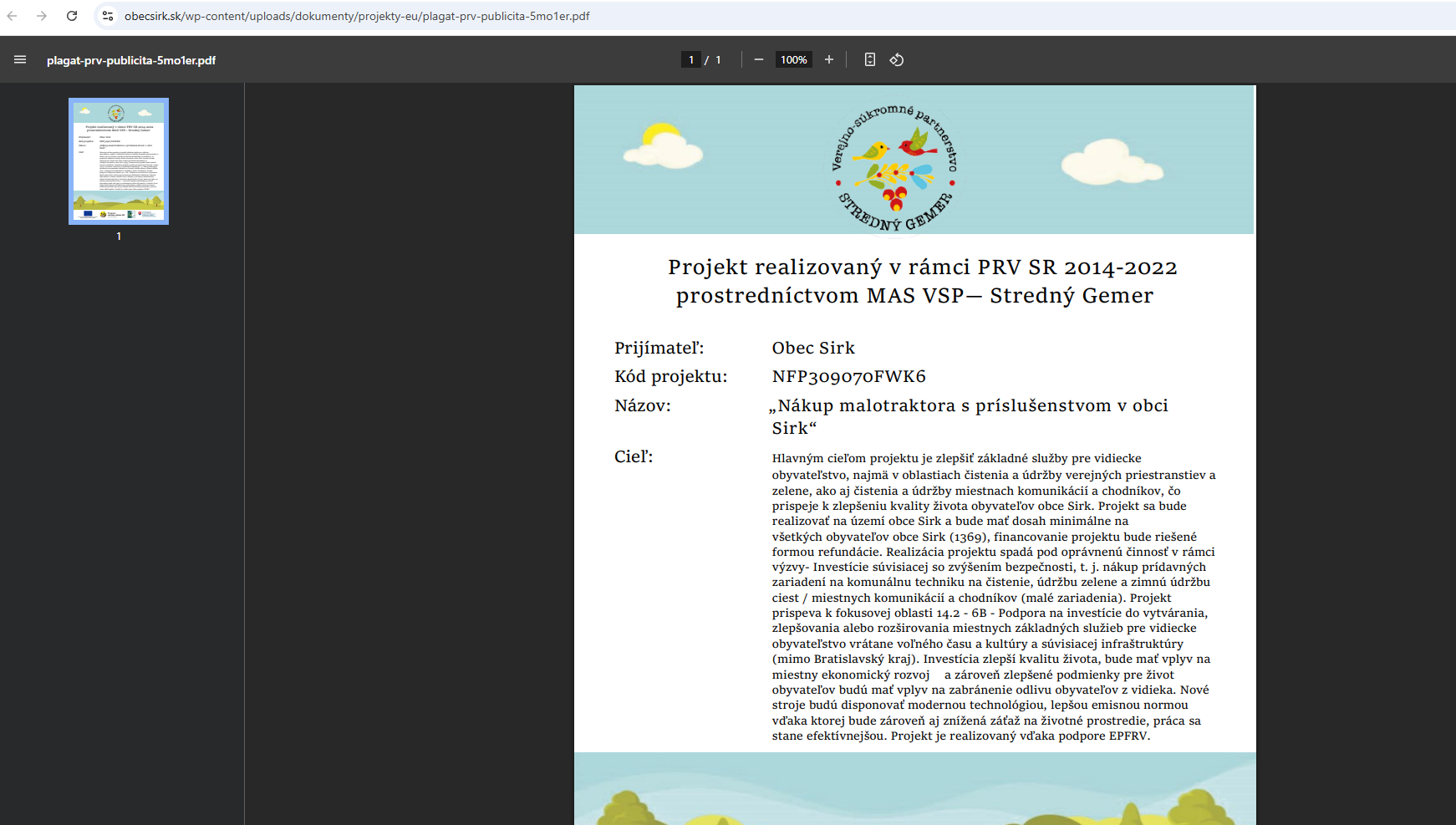Viewport: 1456px width, 825px height.
Task: Click the title 'Nákup malotraktora s príslušenstvom'
Action: coord(969,416)
